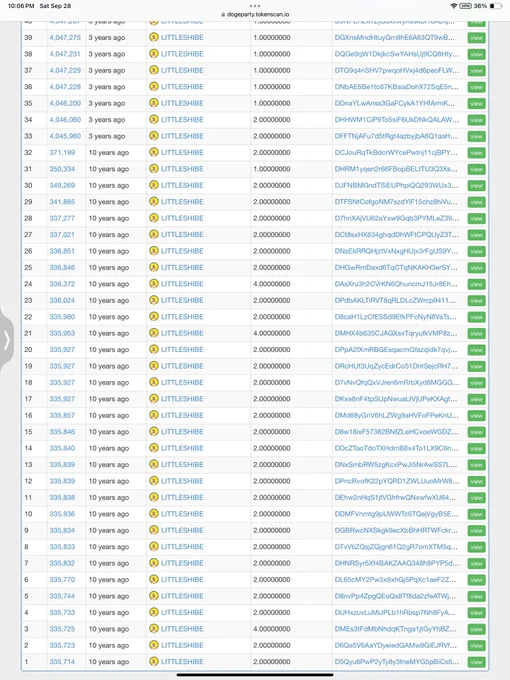This screenshot has width=510, height=680.
Task: Click LITTLESHIBE coin icon in row 18
Action: pyautogui.click(x=154, y=382)
